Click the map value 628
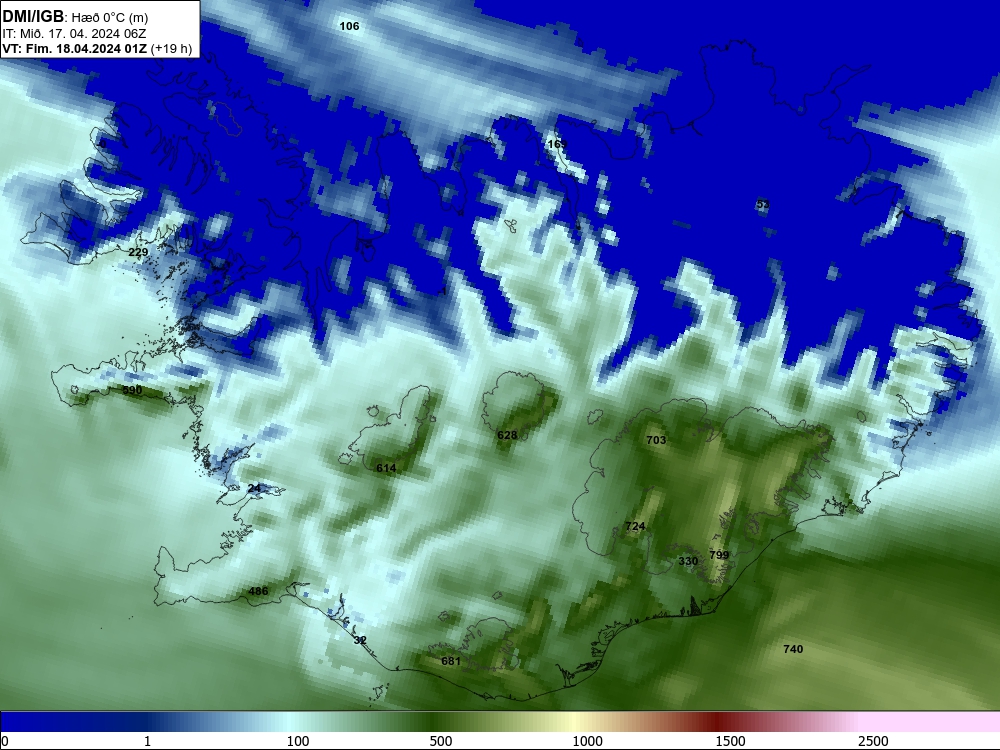This screenshot has height=750, width=1000. tap(507, 435)
